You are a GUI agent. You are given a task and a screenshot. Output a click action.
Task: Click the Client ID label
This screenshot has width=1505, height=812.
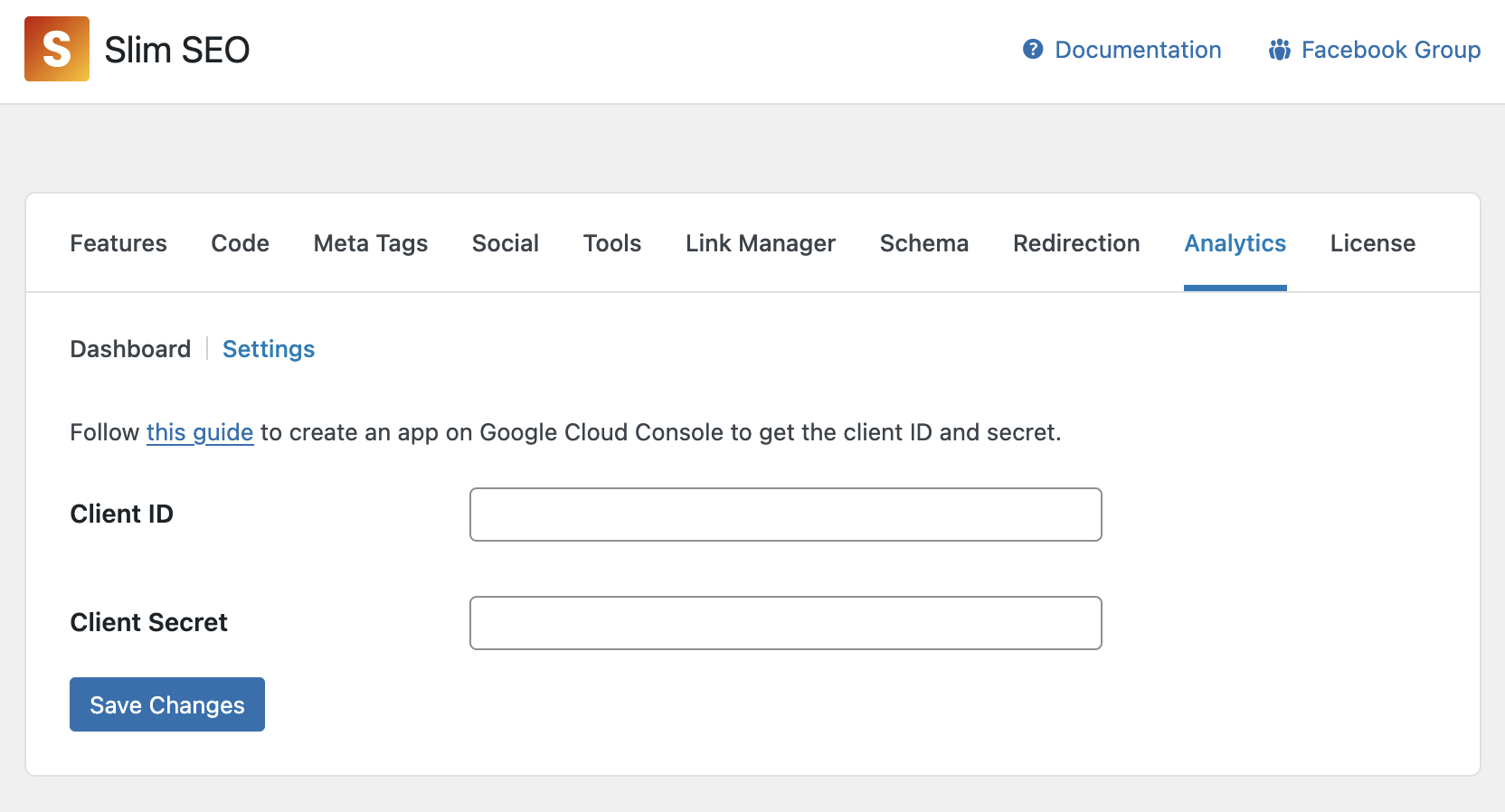122,514
